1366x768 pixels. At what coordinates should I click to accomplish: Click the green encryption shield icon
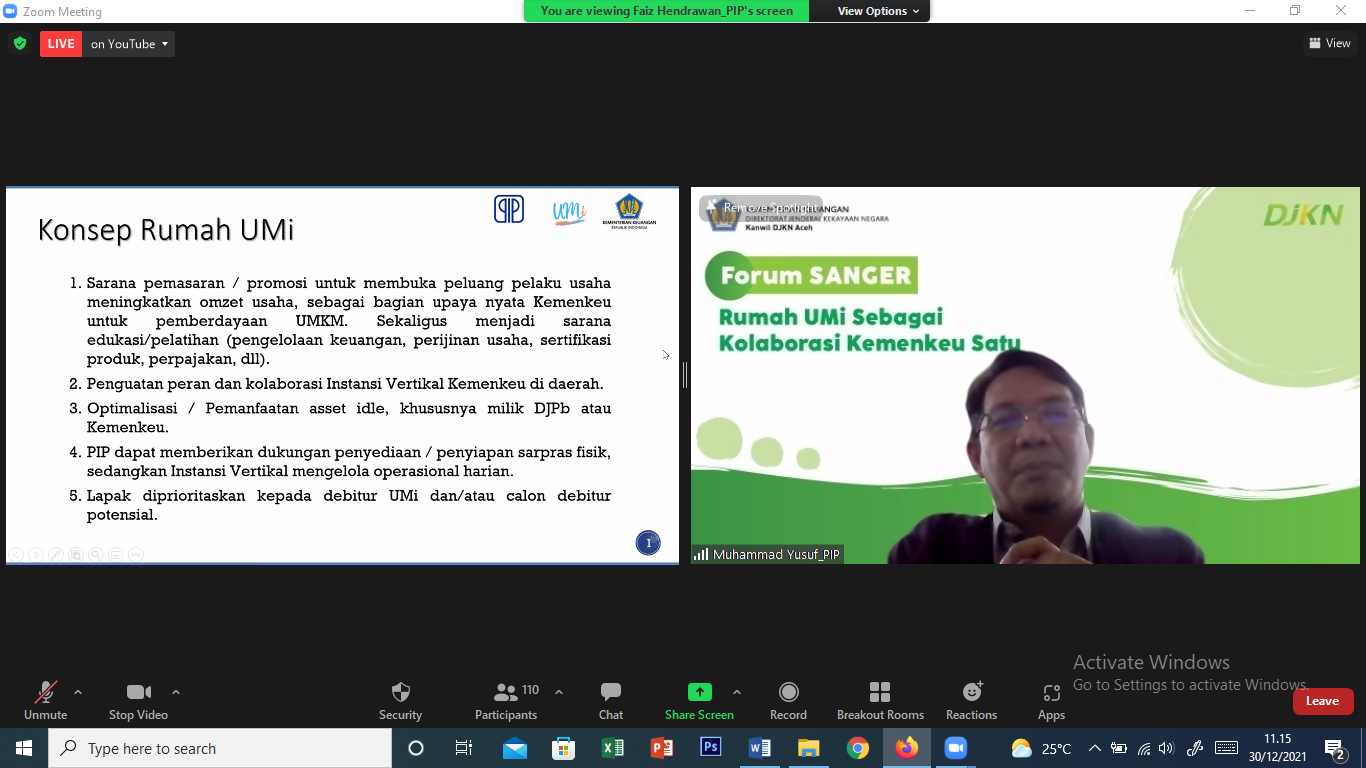coord(20,43)
